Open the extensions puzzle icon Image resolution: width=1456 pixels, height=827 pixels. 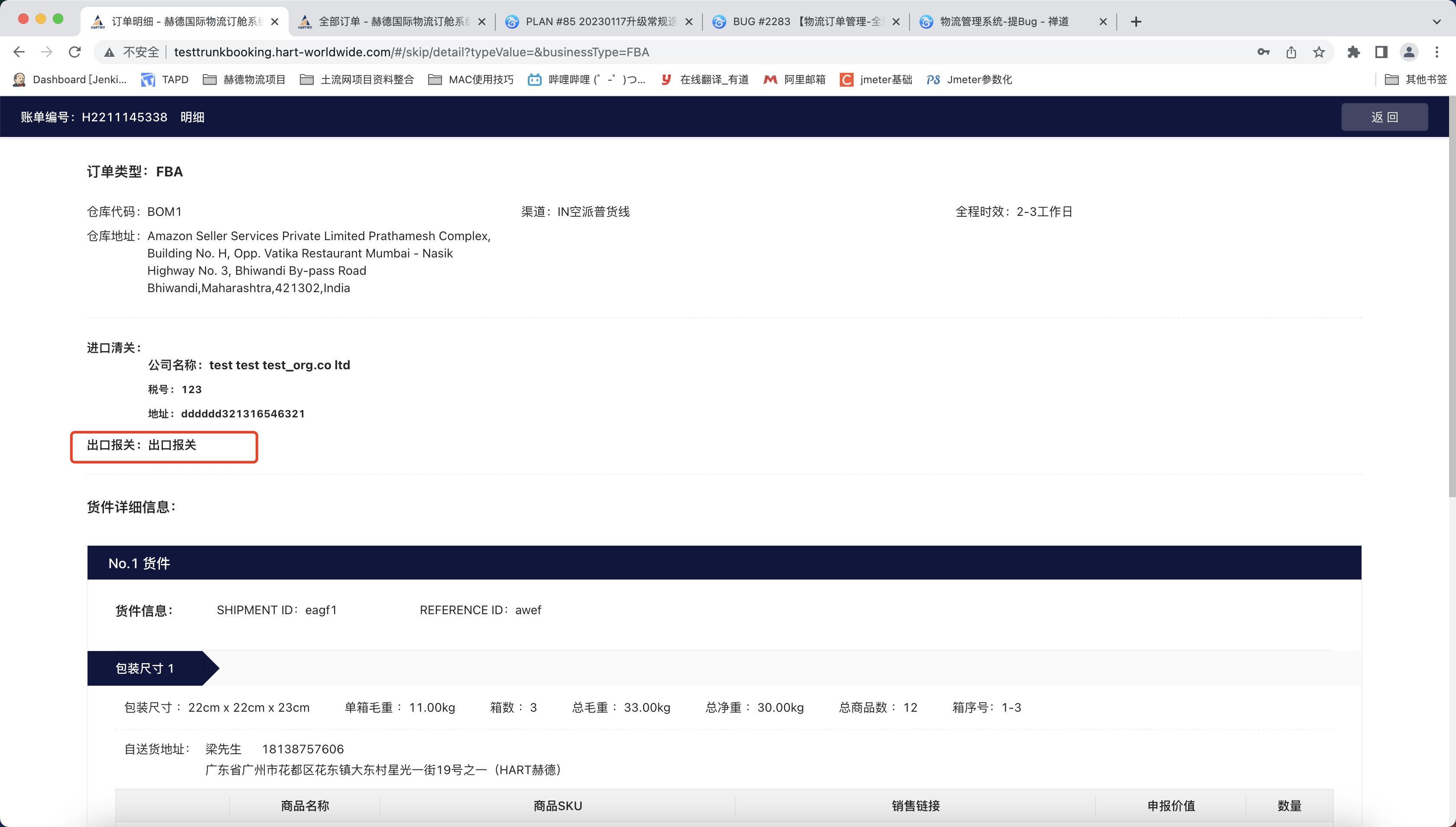[x=1353, y=52]
